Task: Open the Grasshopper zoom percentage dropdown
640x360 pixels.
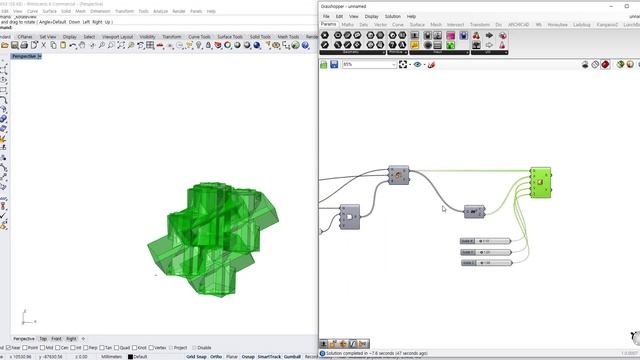Action: 393,64
